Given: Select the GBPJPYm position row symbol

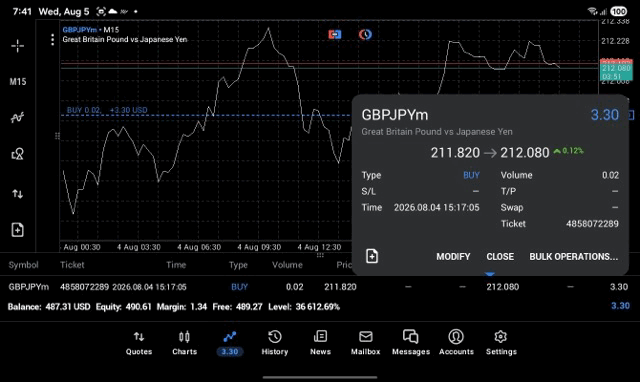Looking at the screenshot, I should [29, 287].
